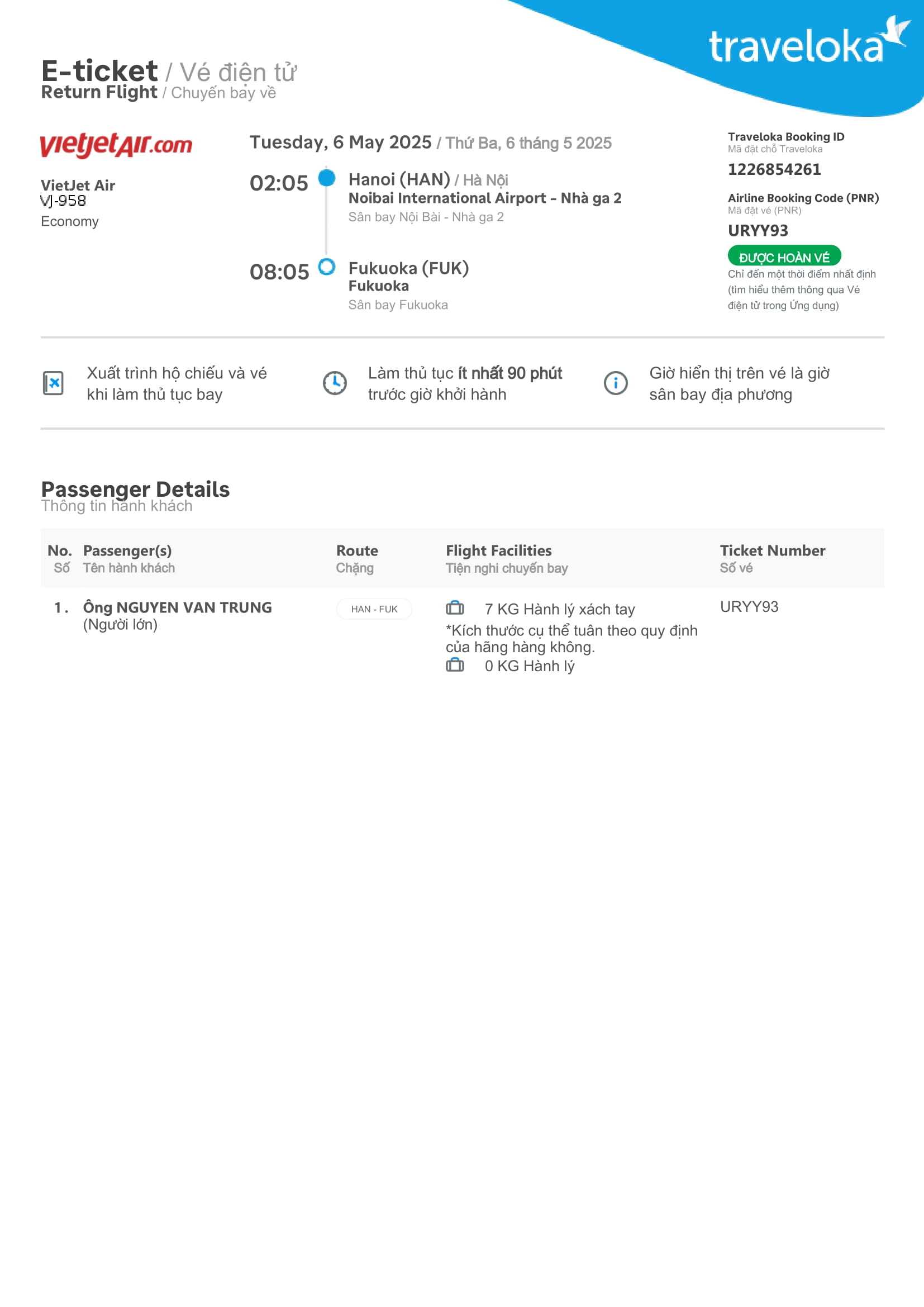Select Traveloka Booking ID number 1226854261
The height and width of the screenshot is (1307, 924).
[x=774, y=169]
